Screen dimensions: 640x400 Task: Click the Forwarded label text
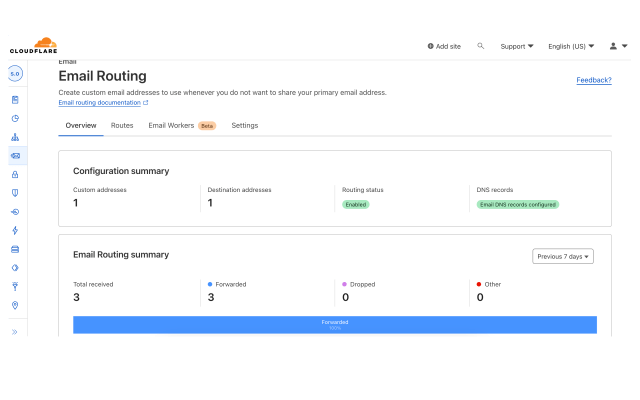click(x=231, y=284)
